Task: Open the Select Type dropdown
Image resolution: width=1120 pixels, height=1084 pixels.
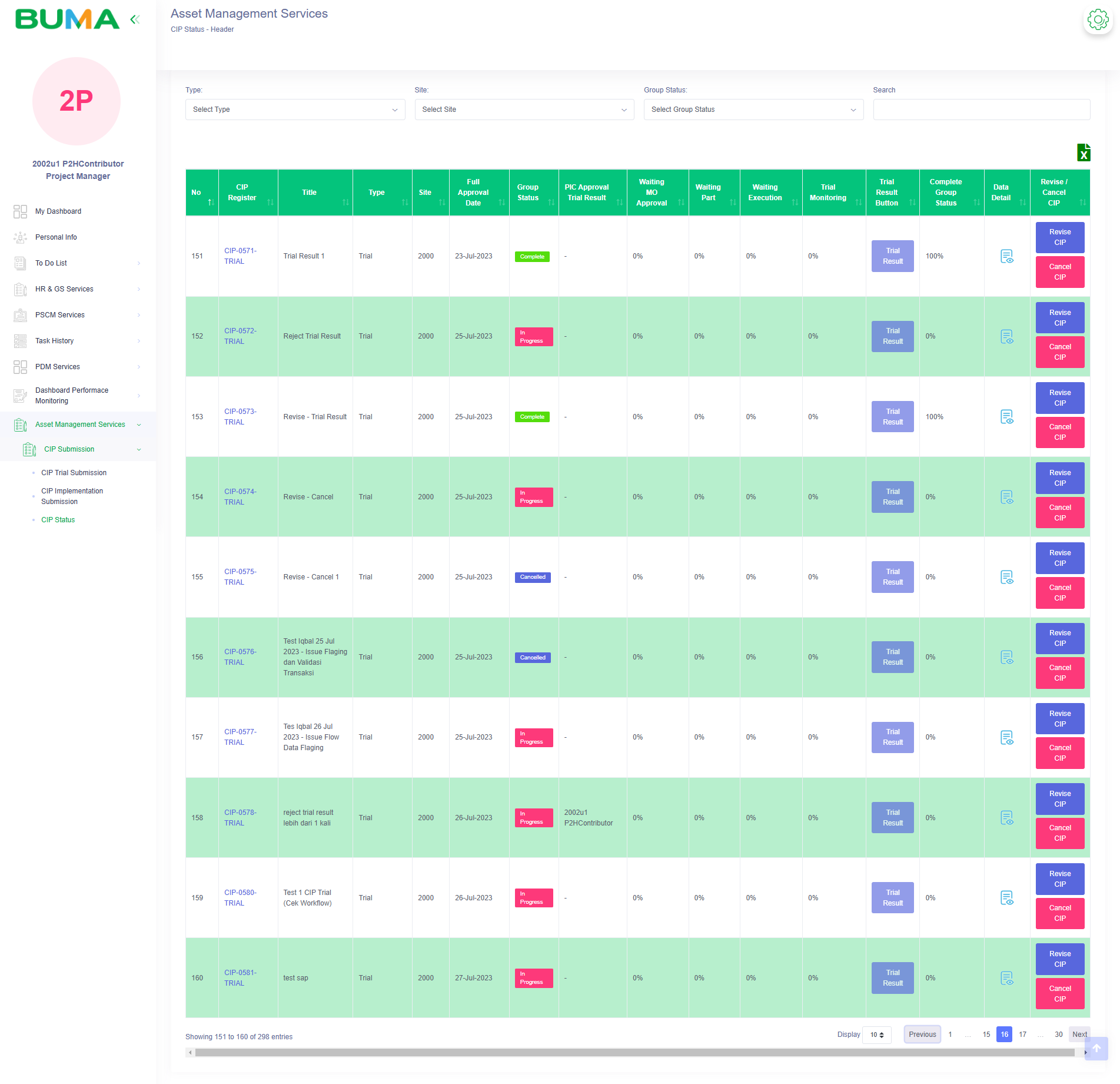Action: pos(295,110)
